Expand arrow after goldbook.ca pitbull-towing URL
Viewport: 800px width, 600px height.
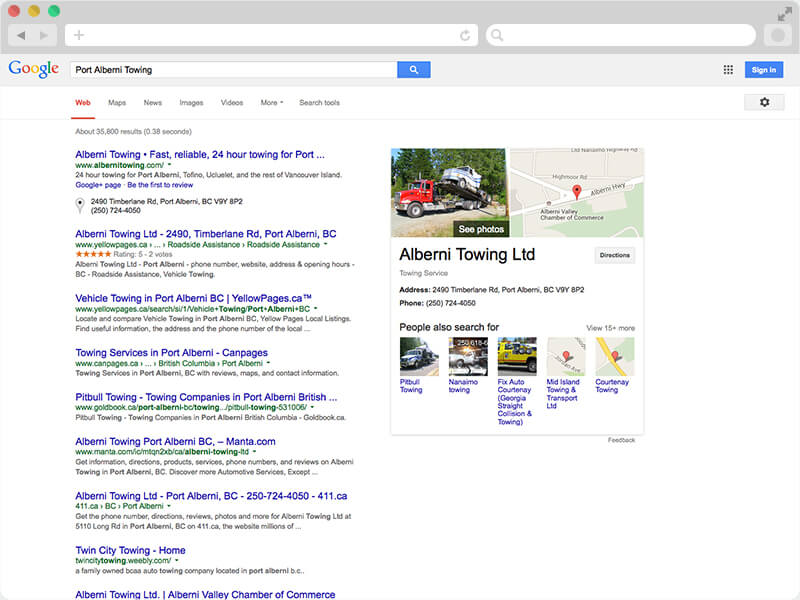(312, 407)
